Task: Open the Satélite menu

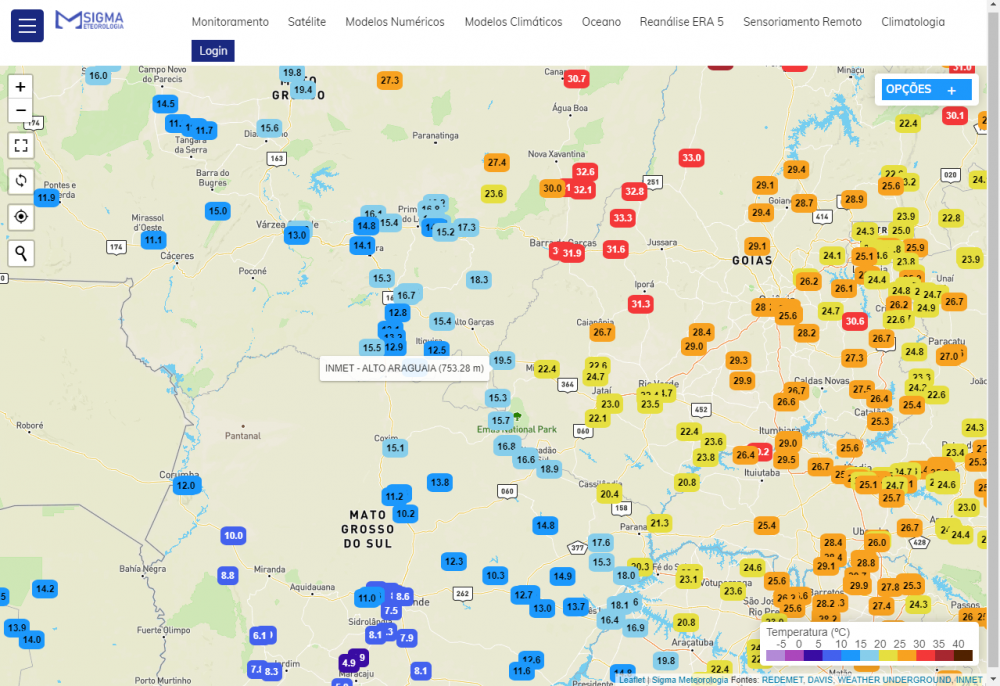Action: tap(306, 22)
